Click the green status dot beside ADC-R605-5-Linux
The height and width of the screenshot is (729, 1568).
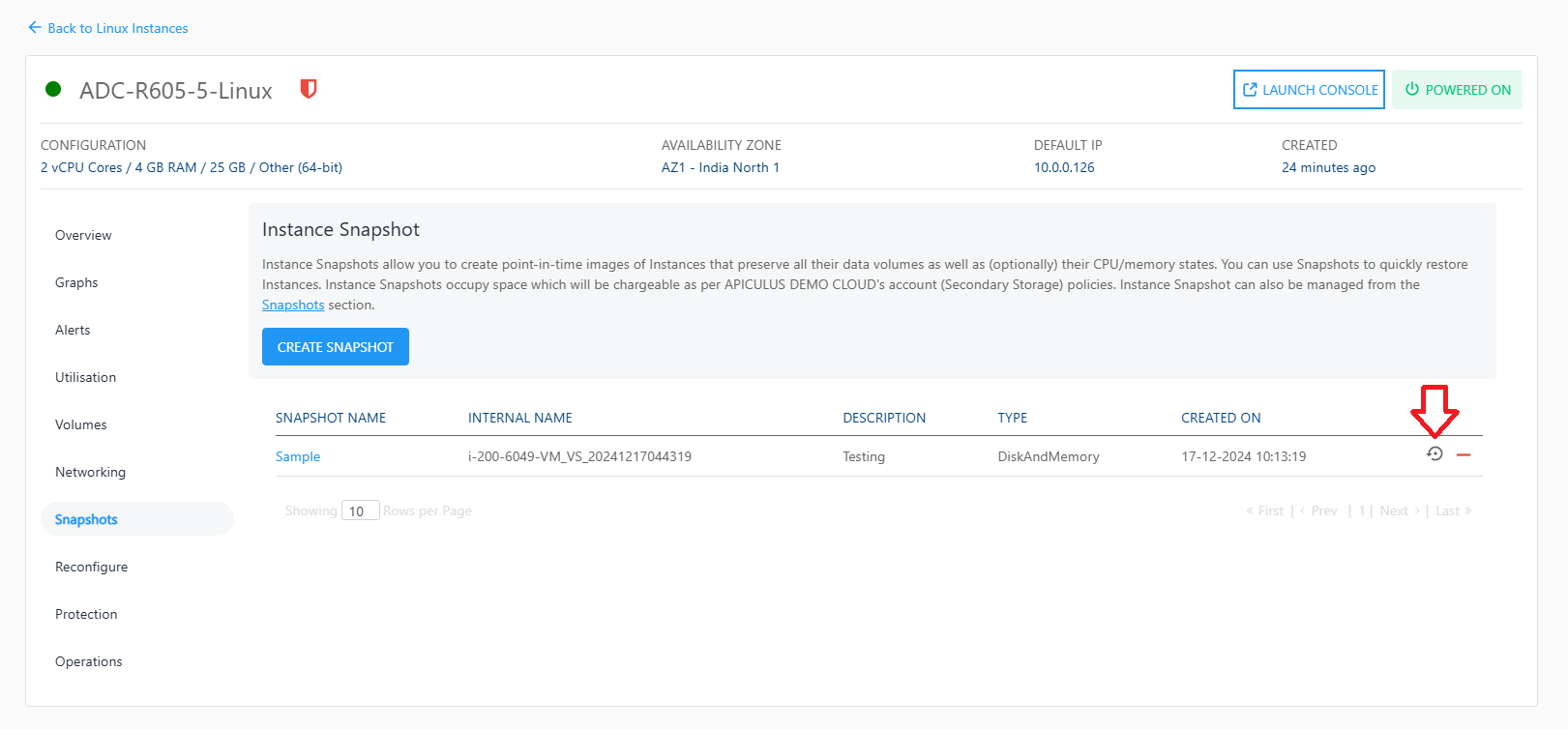54,89
